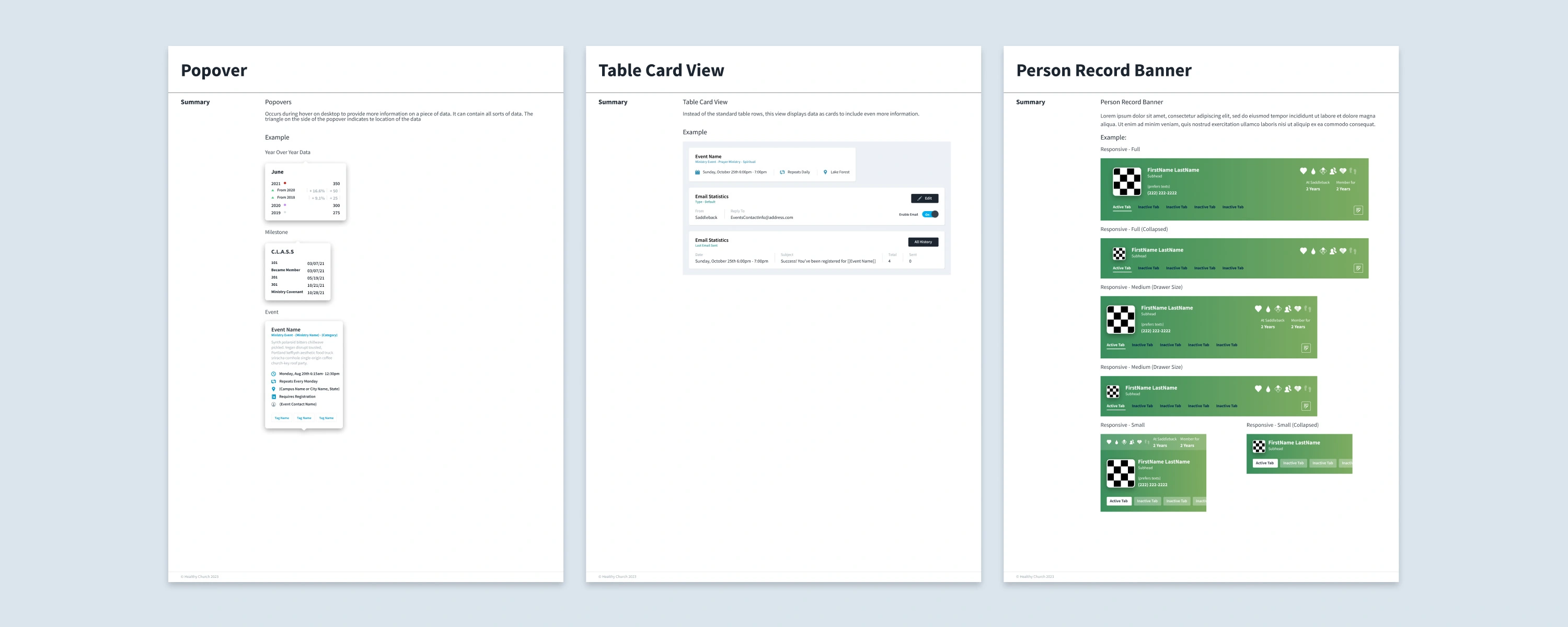The height and width of the screenshot is (627, 1568).
Task: Click the faded footprints icon on the full banner
Action: pos(1353,171)
